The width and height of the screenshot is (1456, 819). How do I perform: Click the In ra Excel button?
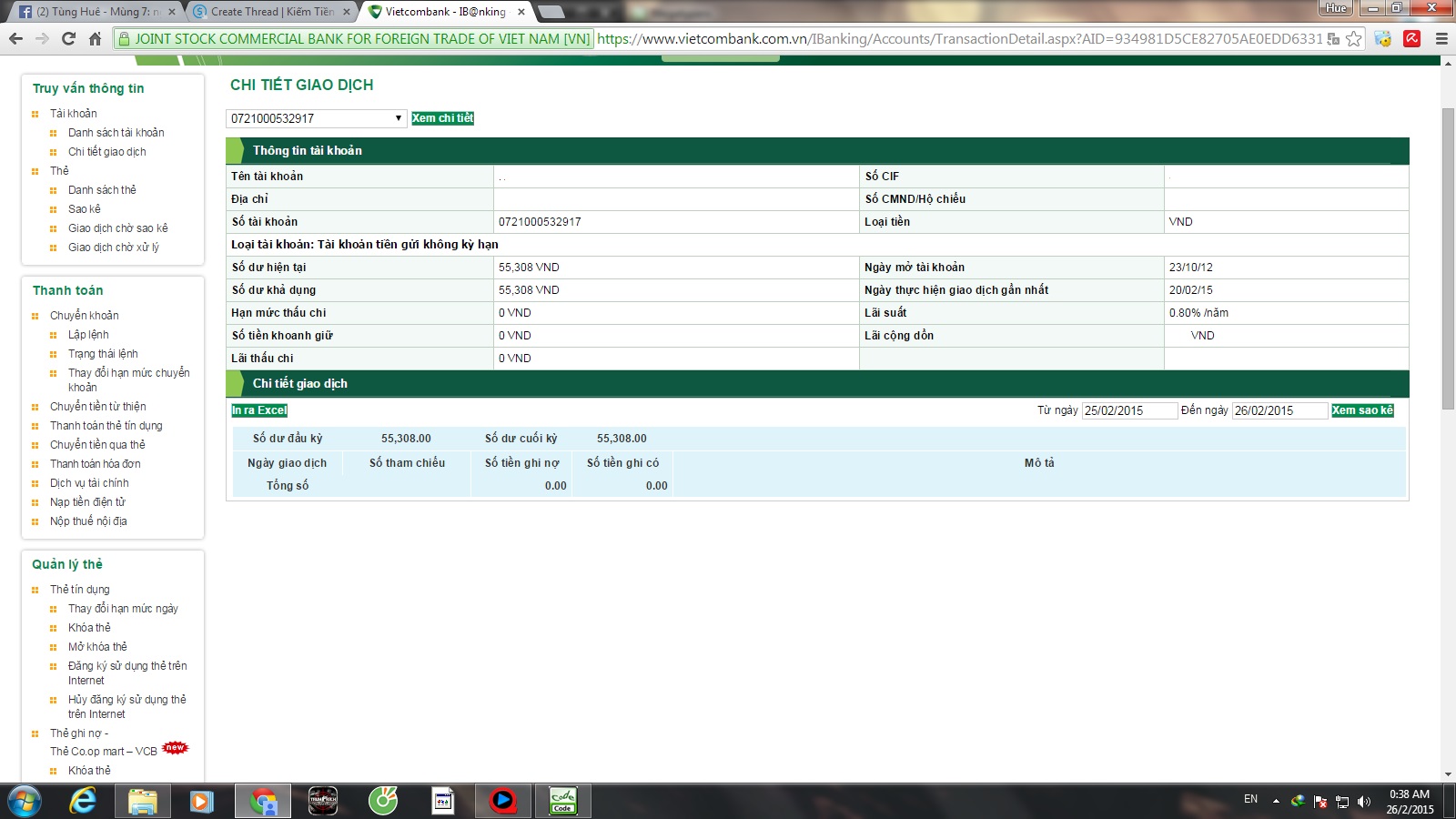(x=259, y=410)
